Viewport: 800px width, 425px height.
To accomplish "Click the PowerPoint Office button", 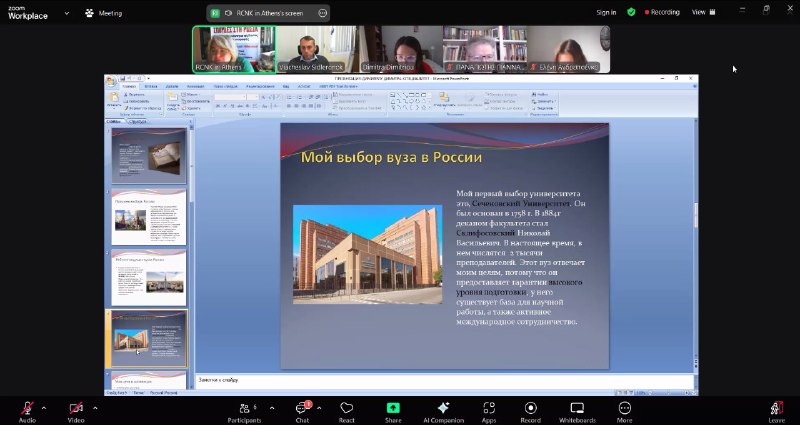I will coord(110,81).
